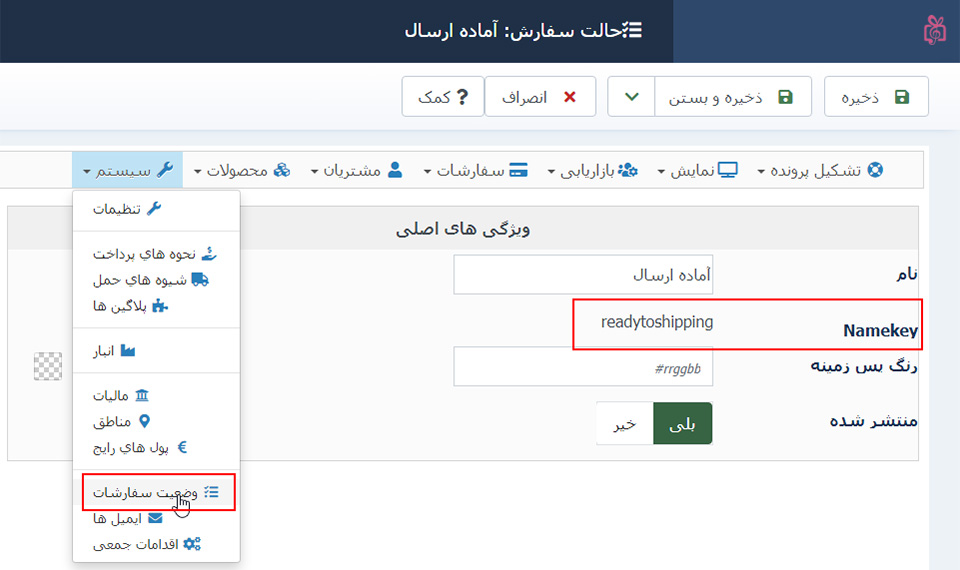Click the question mark icon on کمک

coord(462,97)
